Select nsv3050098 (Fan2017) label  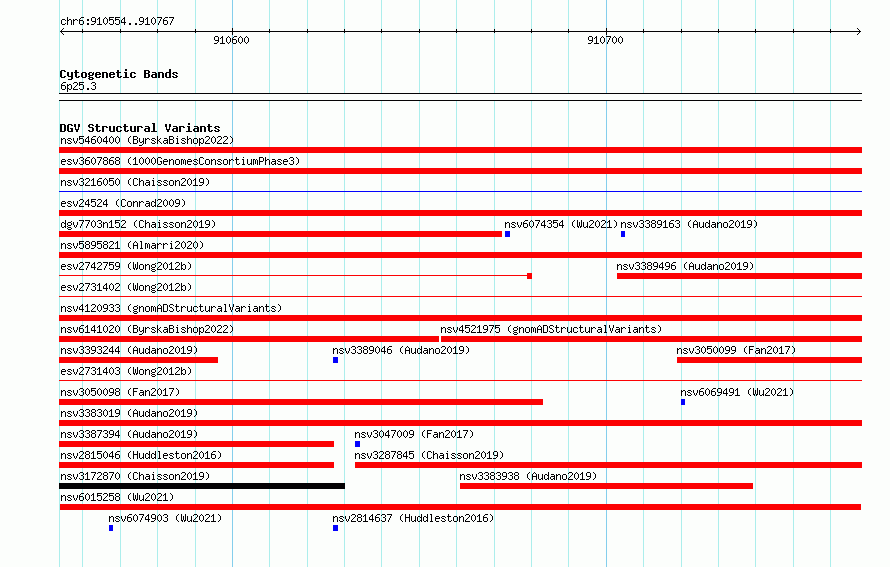(120, 392)
